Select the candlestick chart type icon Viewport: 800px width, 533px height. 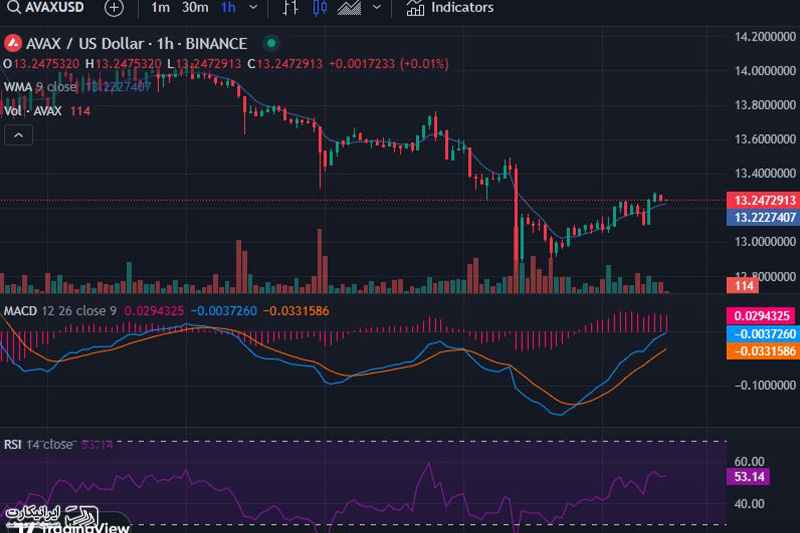pos(320,8)
